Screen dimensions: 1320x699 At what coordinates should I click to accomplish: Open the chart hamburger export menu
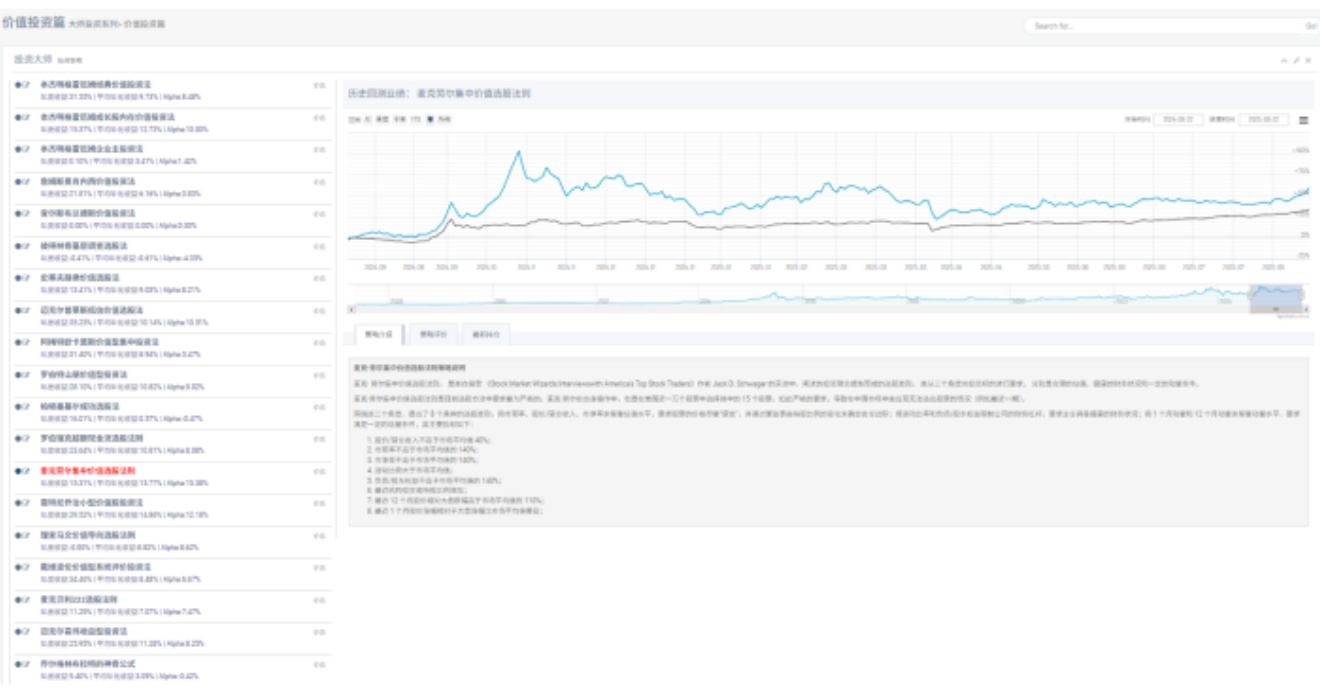click(1303, 119)
